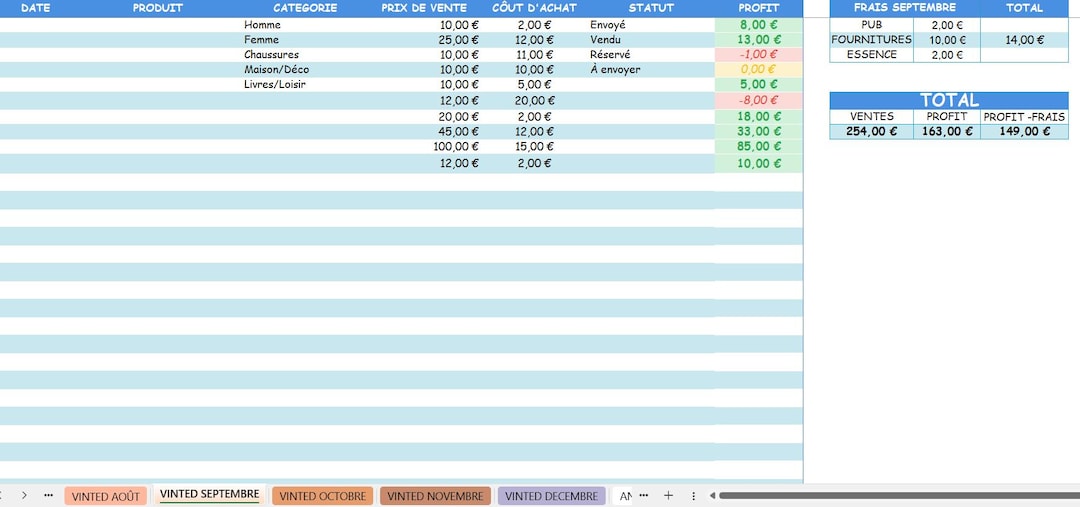Select the FOURNITURES expense label
1080x507 pixels.
[871, 40]
